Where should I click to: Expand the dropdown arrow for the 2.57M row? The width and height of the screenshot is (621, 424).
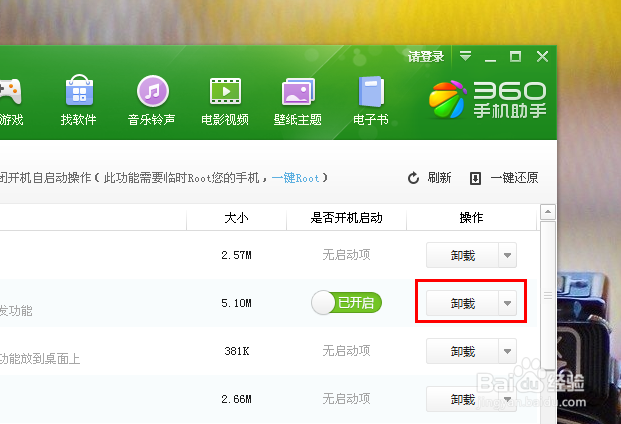pos(508,255)
